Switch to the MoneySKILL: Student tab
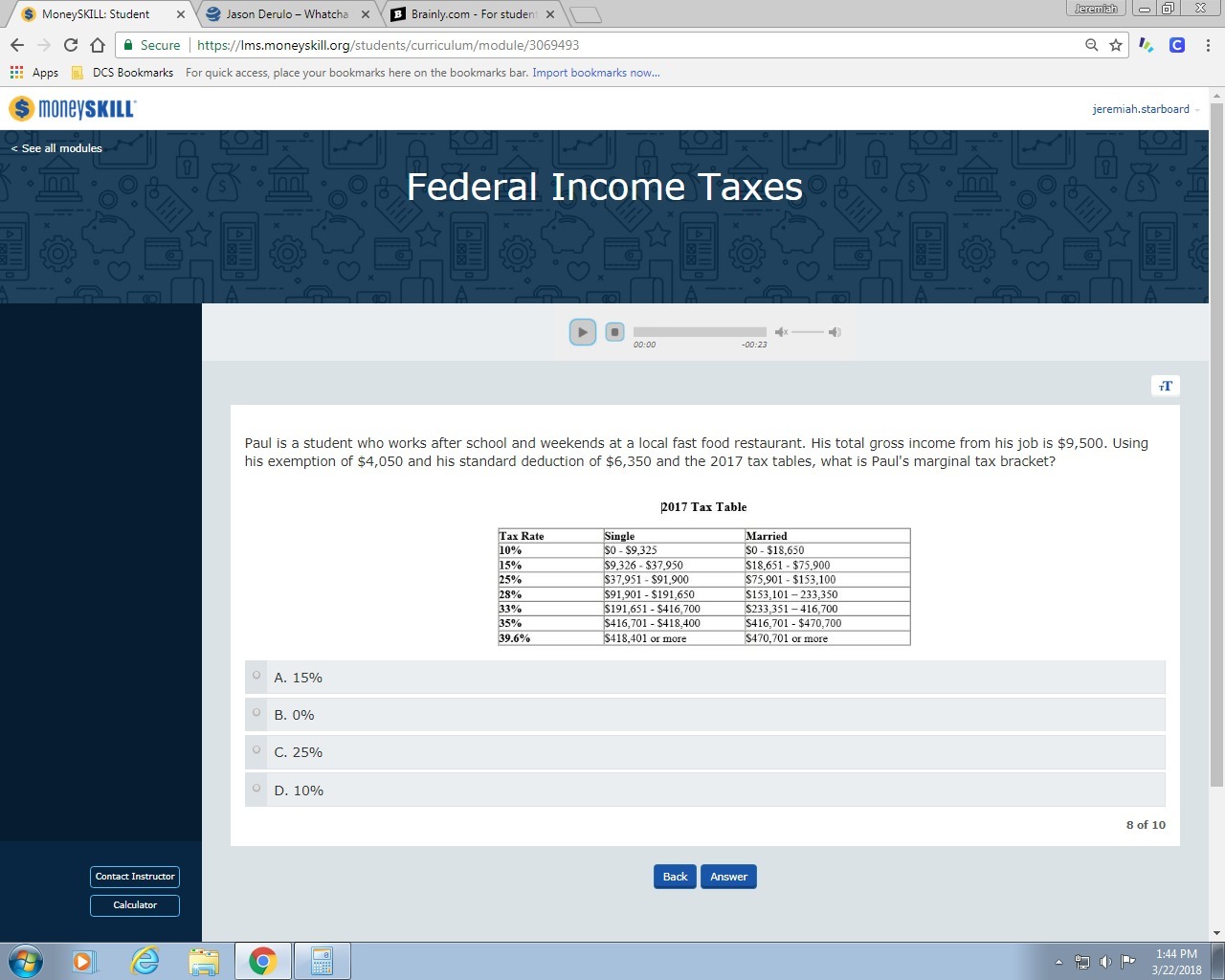This screenshot has height=980, width=1225. [x=96, y=14]
